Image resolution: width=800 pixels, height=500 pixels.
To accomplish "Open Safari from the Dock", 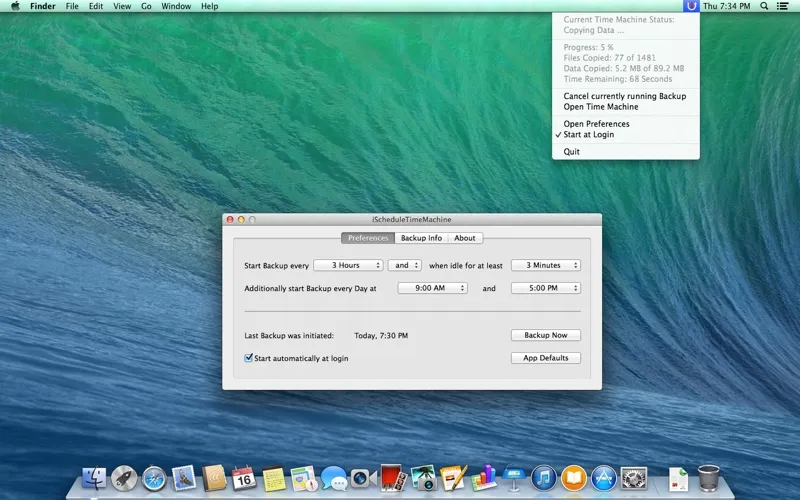I will [x=154, y=479].
